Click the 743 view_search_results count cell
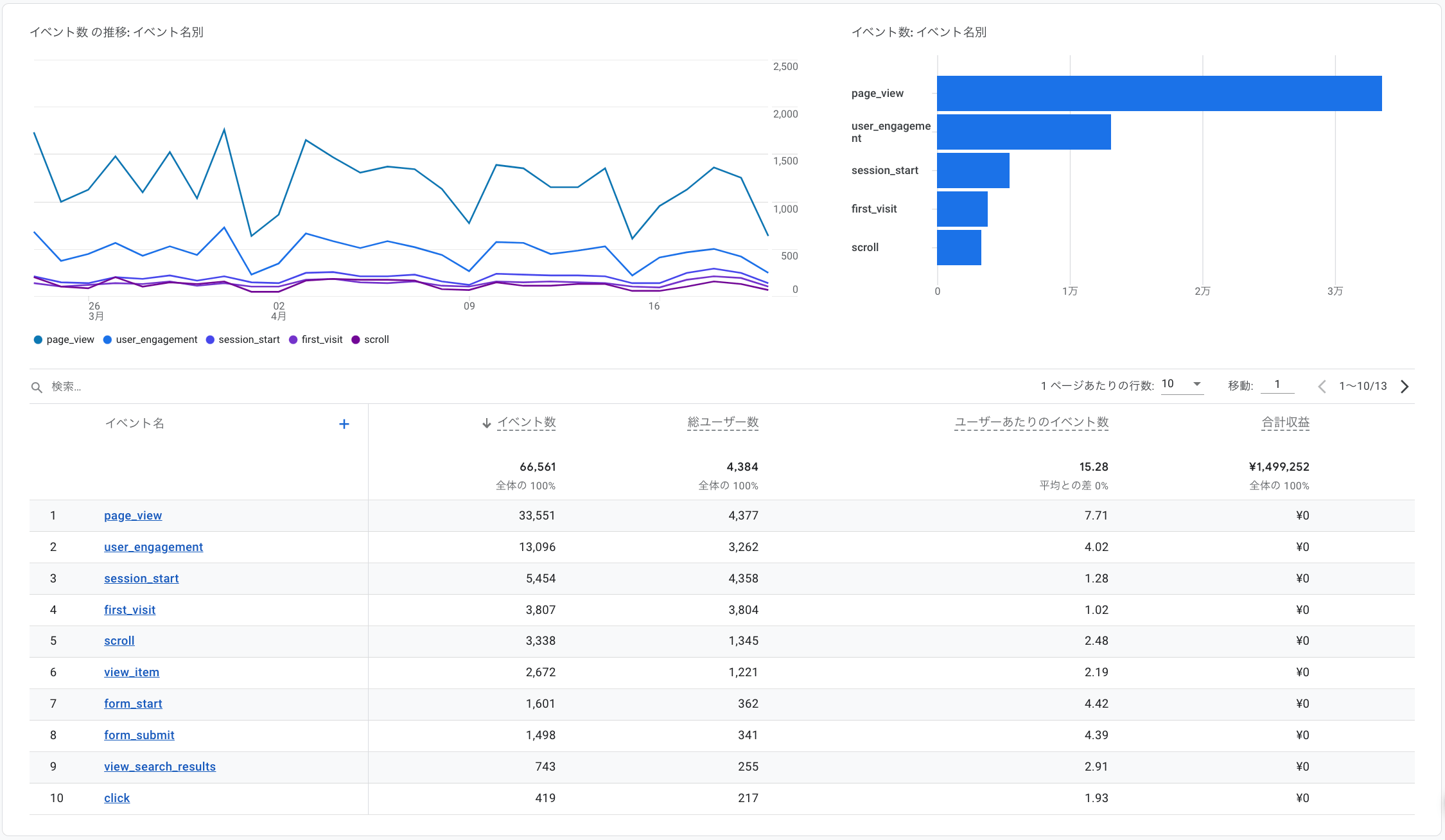Viewport: 1445px width, 840px height. (x=545, y=767)
